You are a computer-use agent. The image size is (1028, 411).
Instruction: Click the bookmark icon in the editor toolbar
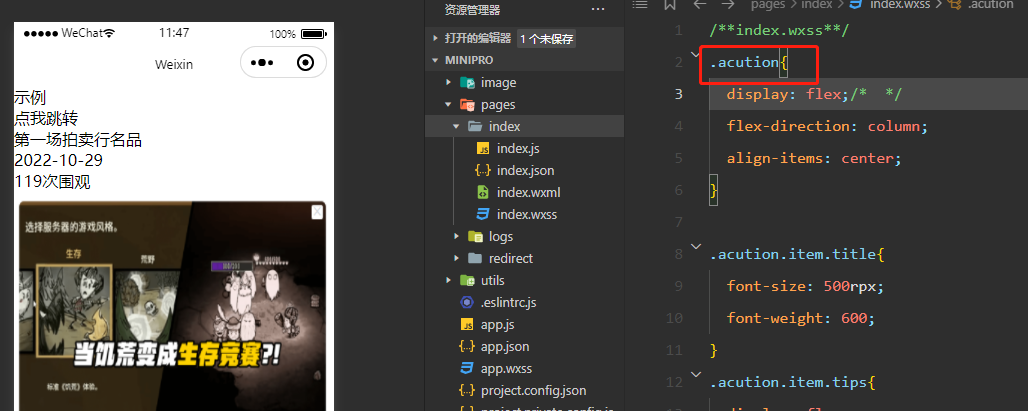(669, 5)
